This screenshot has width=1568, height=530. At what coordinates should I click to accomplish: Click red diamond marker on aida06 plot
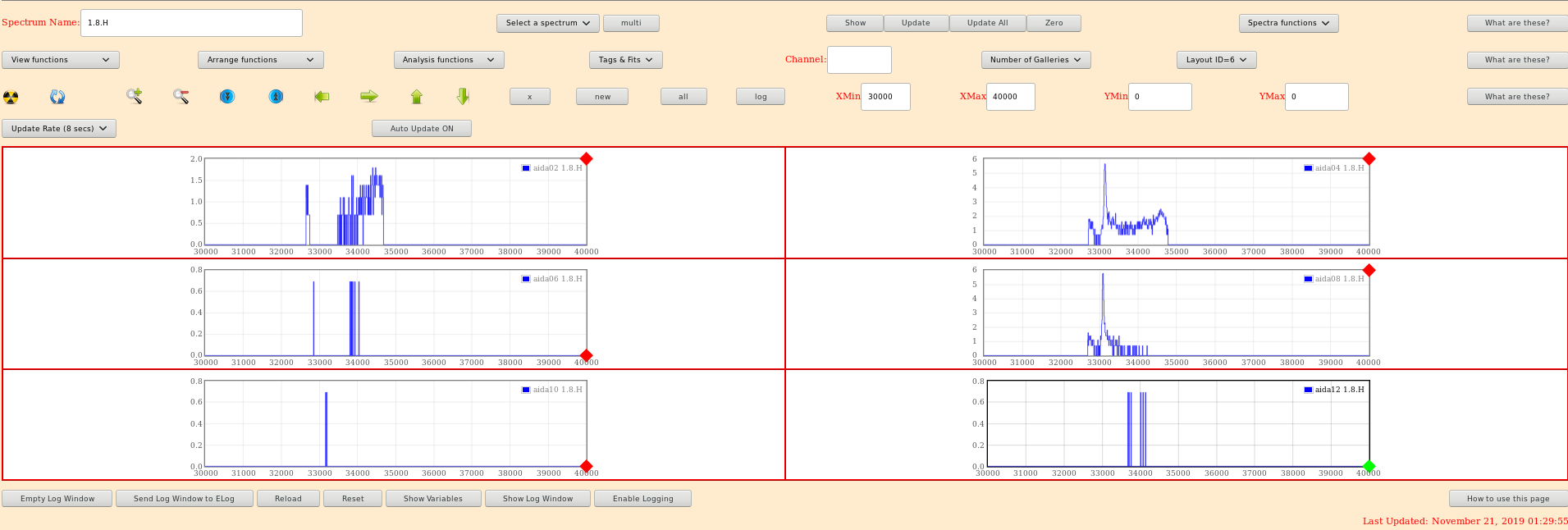(x=586, y=356)
